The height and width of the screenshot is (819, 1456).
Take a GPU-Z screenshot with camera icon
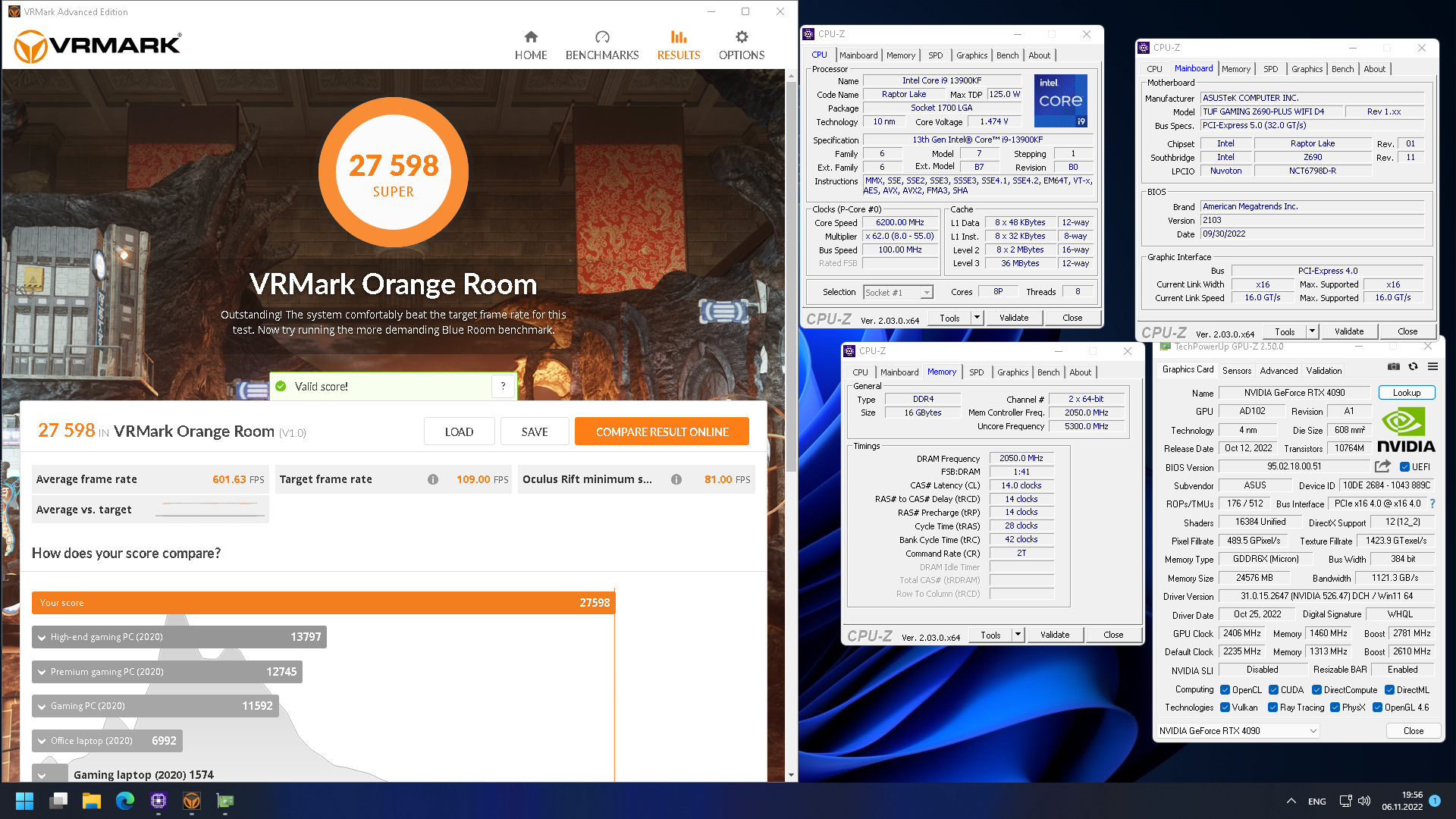(1394, 366)
